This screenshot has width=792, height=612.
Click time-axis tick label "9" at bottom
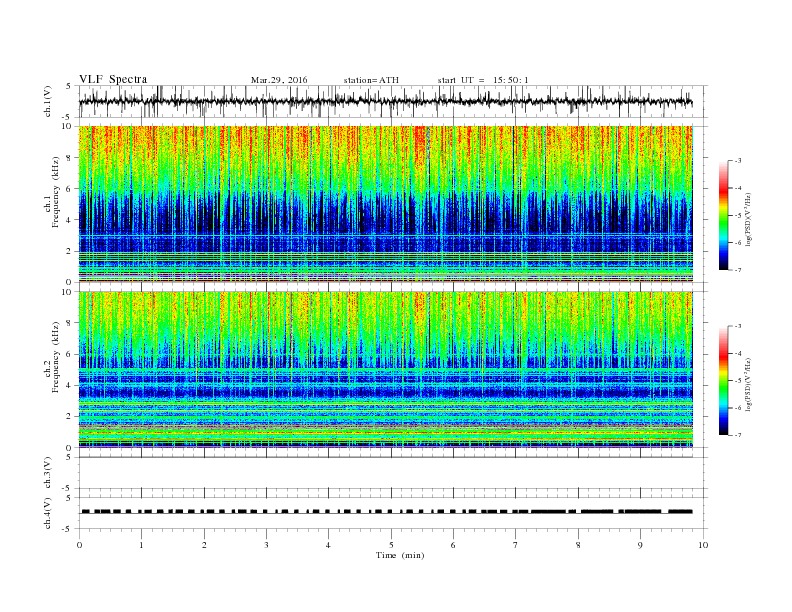(640, 545)
